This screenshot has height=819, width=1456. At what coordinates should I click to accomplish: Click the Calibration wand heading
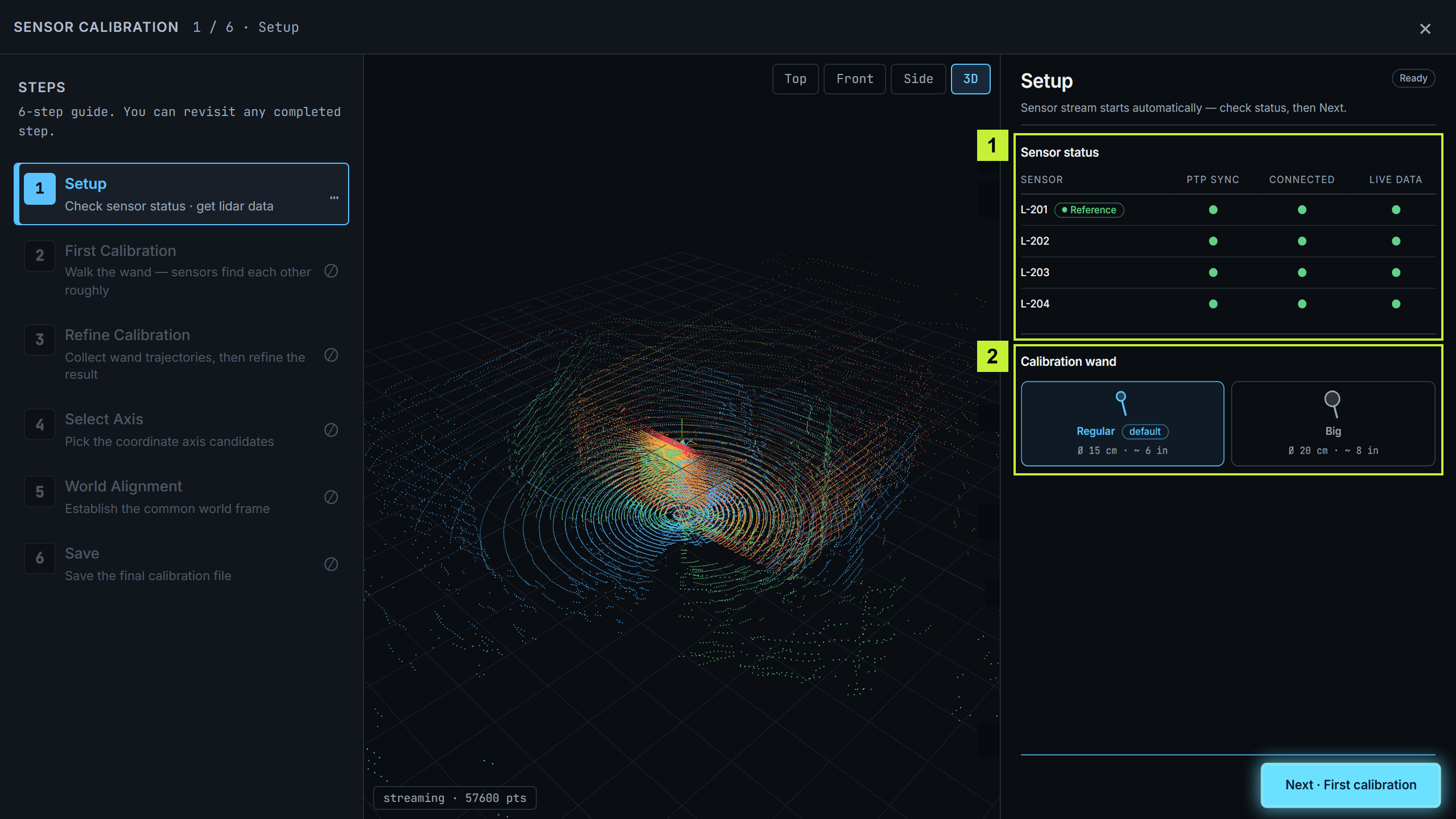point(1068,362)
